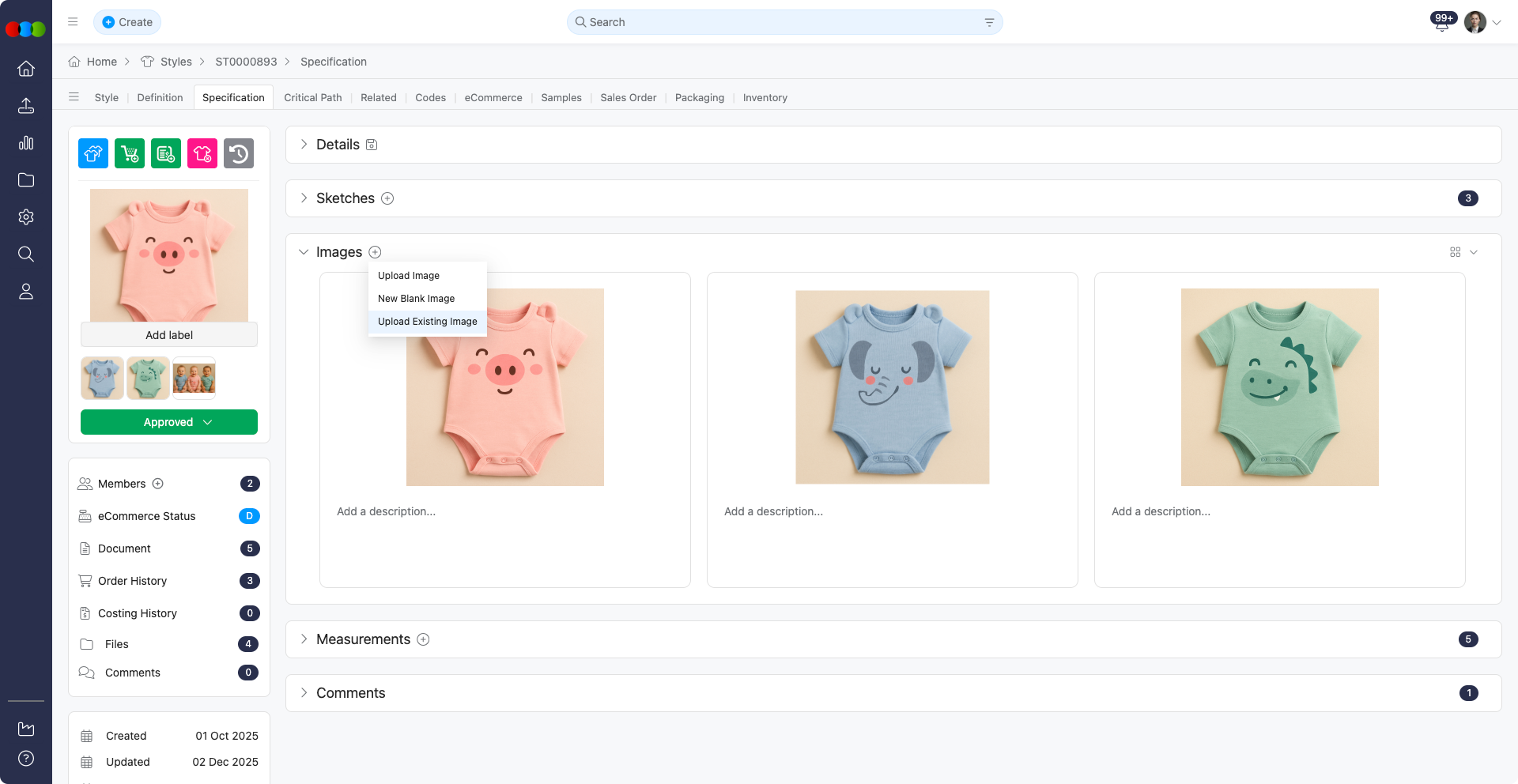Expand the Details section

pyautogui.click(x=304, y=145)
